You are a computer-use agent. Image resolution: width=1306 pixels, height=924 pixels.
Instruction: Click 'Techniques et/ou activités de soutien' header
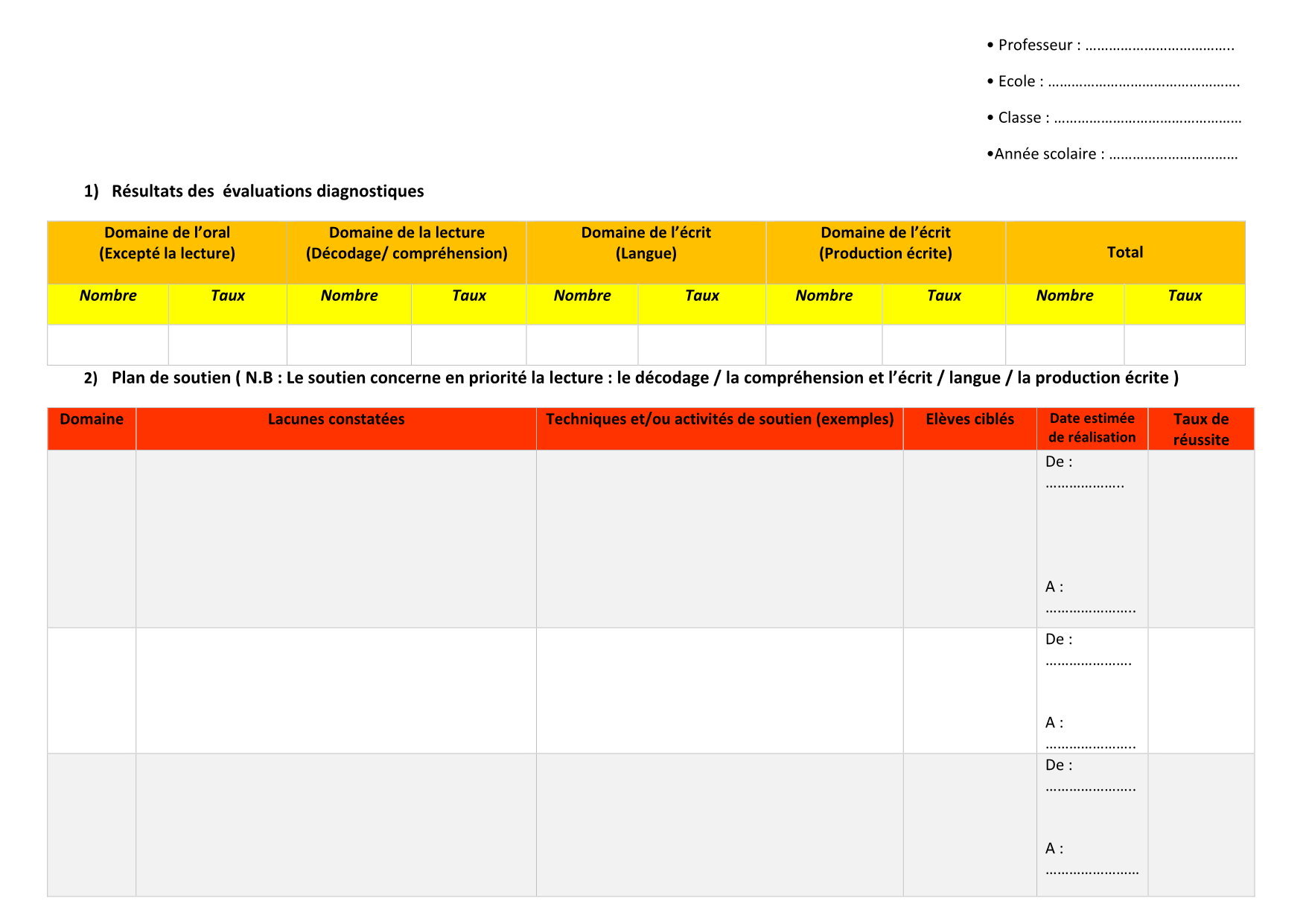tap(719, 429)
